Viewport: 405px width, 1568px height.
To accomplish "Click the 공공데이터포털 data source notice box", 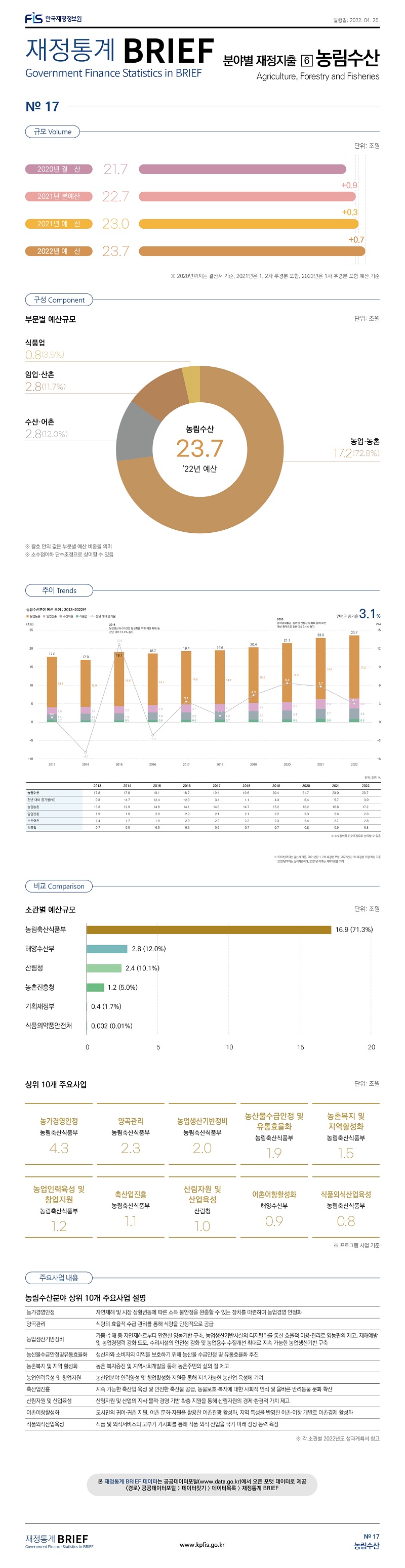I will click(202, 1484).
